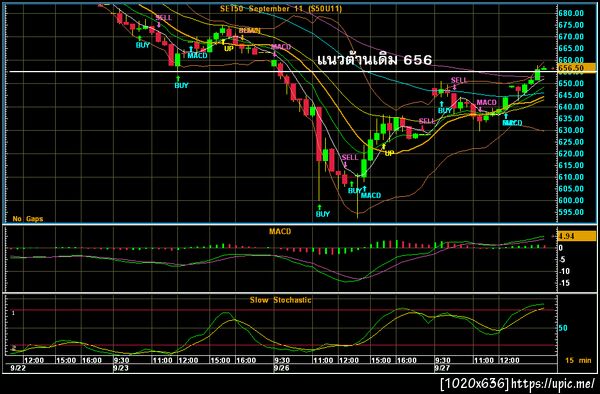Click the 680.00 price axis value

pyautogui.click(x=571, y=13)
